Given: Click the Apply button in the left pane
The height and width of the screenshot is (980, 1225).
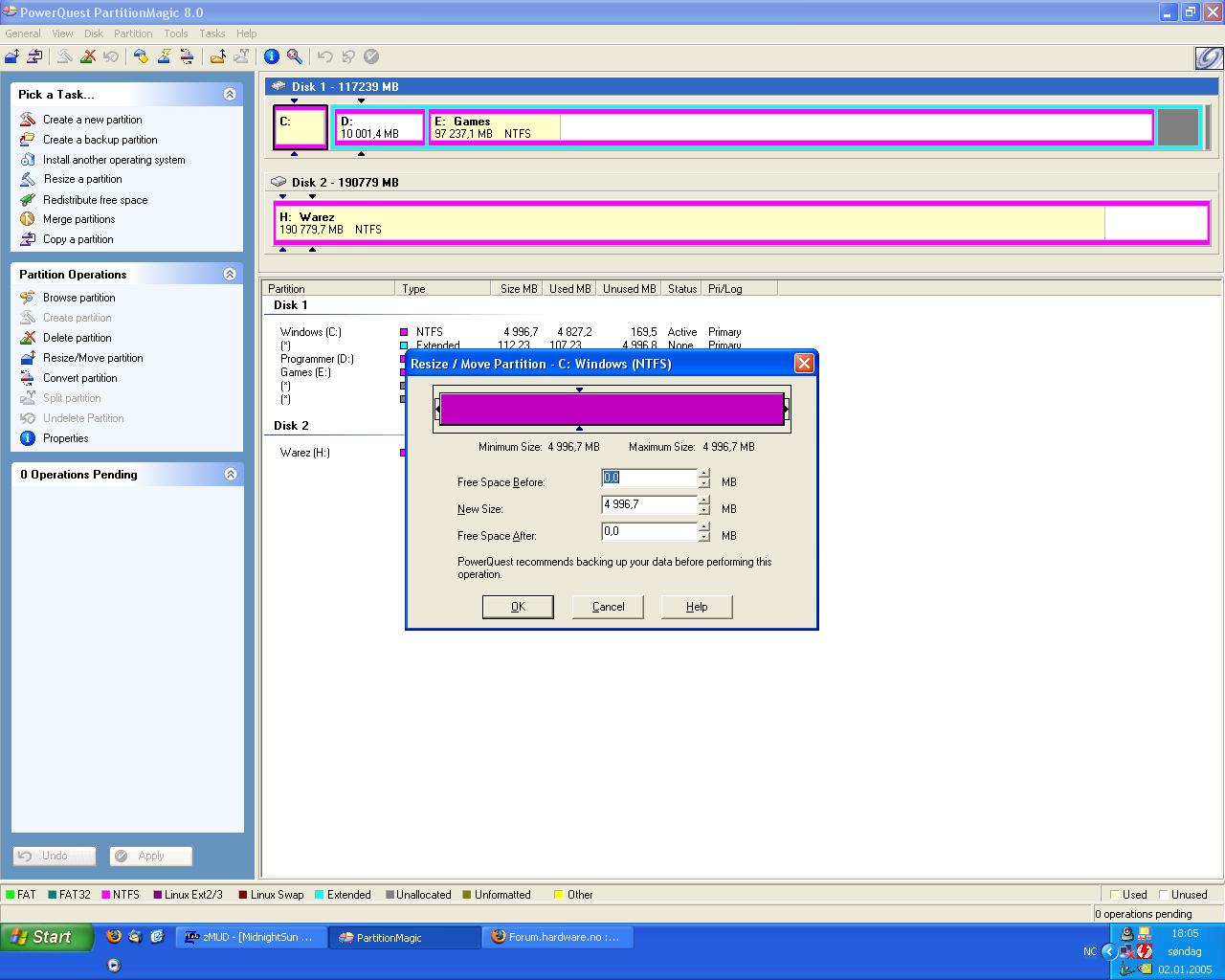Looking at the screenshot, I should pos(151,856).
